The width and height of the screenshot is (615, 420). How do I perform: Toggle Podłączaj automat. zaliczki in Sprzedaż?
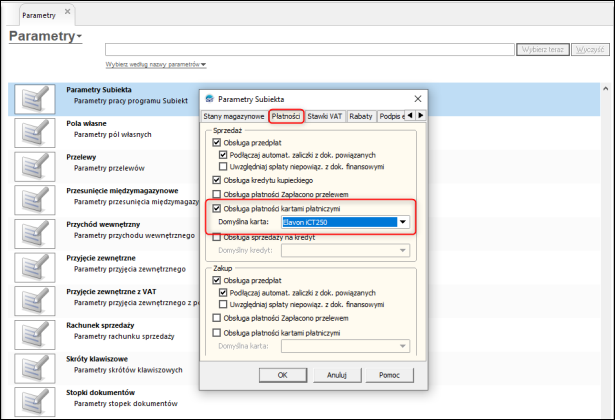click(223, 155)
